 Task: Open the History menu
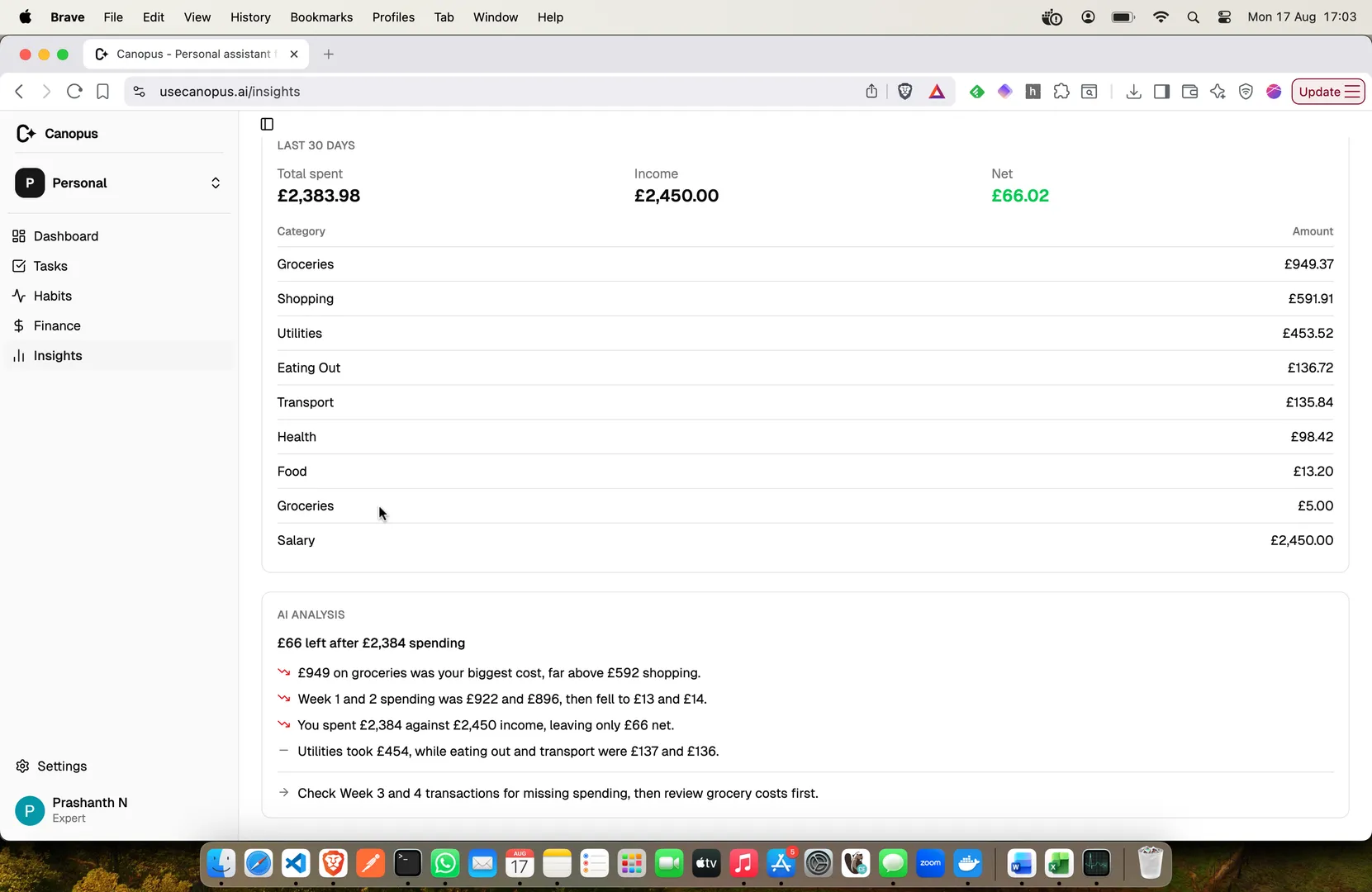(250, 17)
